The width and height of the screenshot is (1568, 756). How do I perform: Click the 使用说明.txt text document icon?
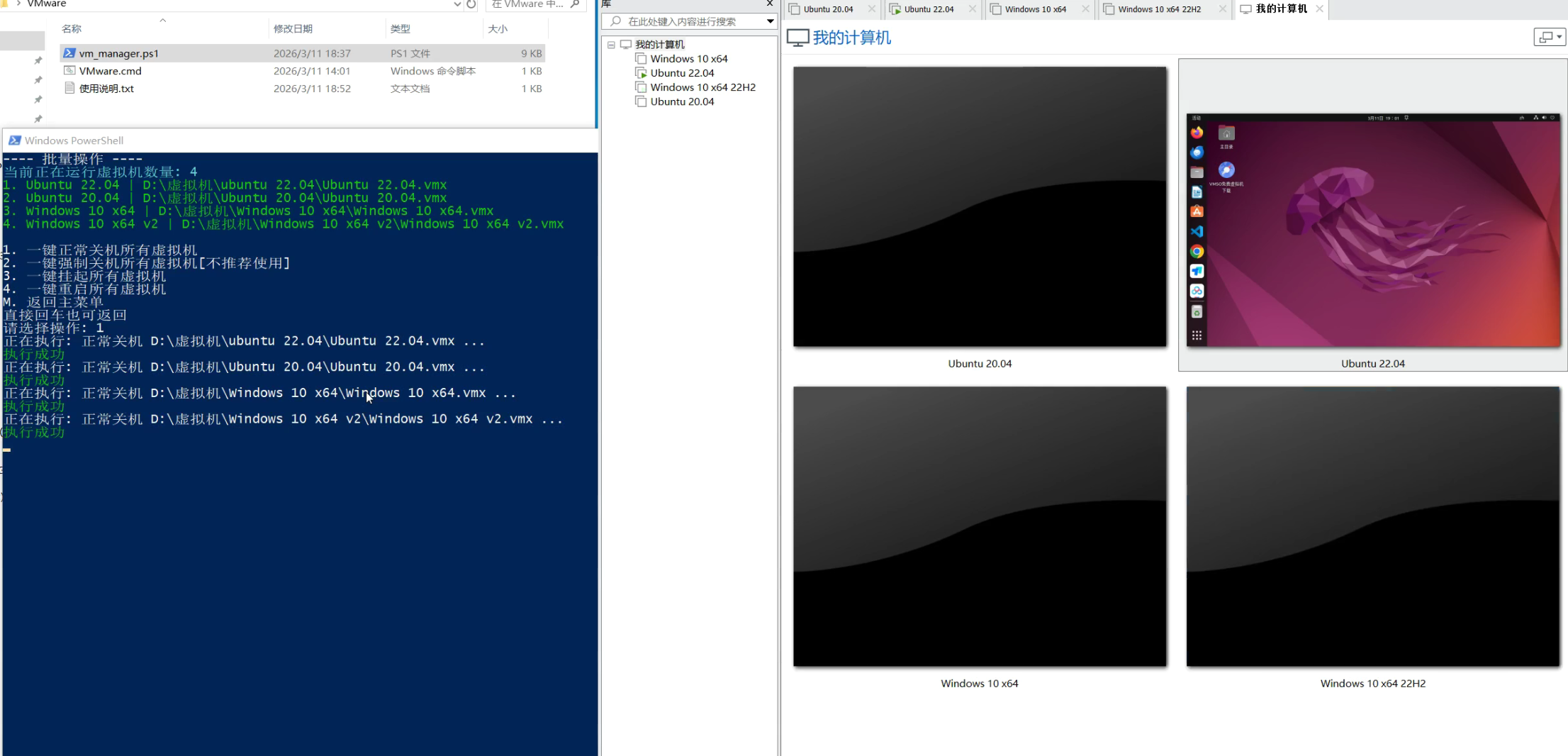tap(69, 89)
